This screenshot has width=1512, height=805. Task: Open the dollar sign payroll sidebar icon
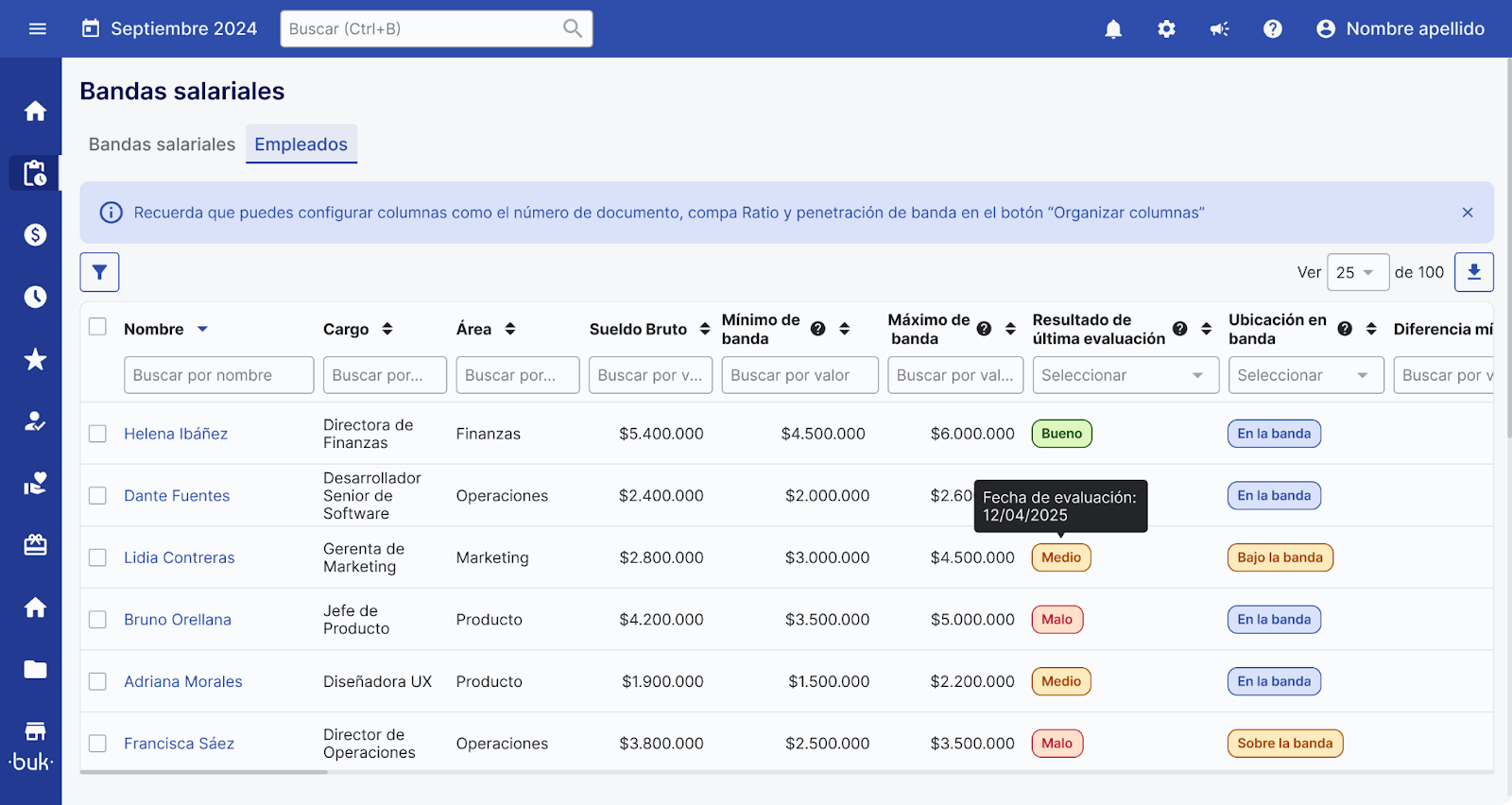point(35,234)
